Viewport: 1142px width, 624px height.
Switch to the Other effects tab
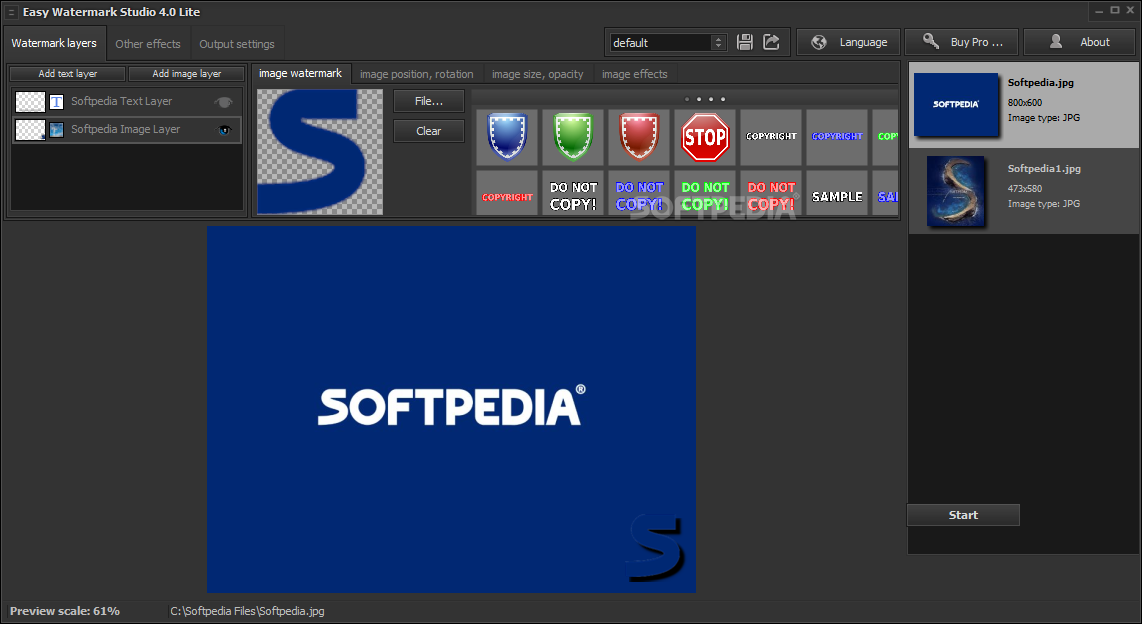point(148,44)
